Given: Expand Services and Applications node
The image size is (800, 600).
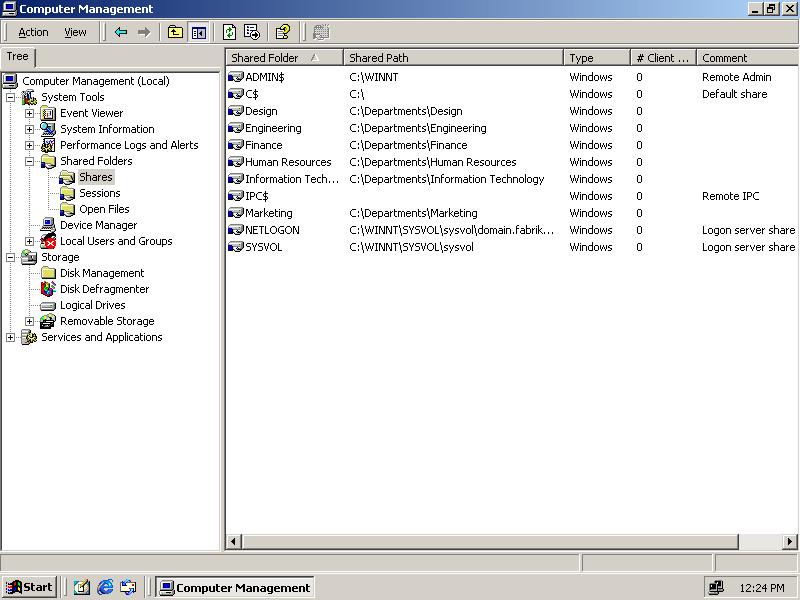Looking at the screenshot, I should [10, 337].
